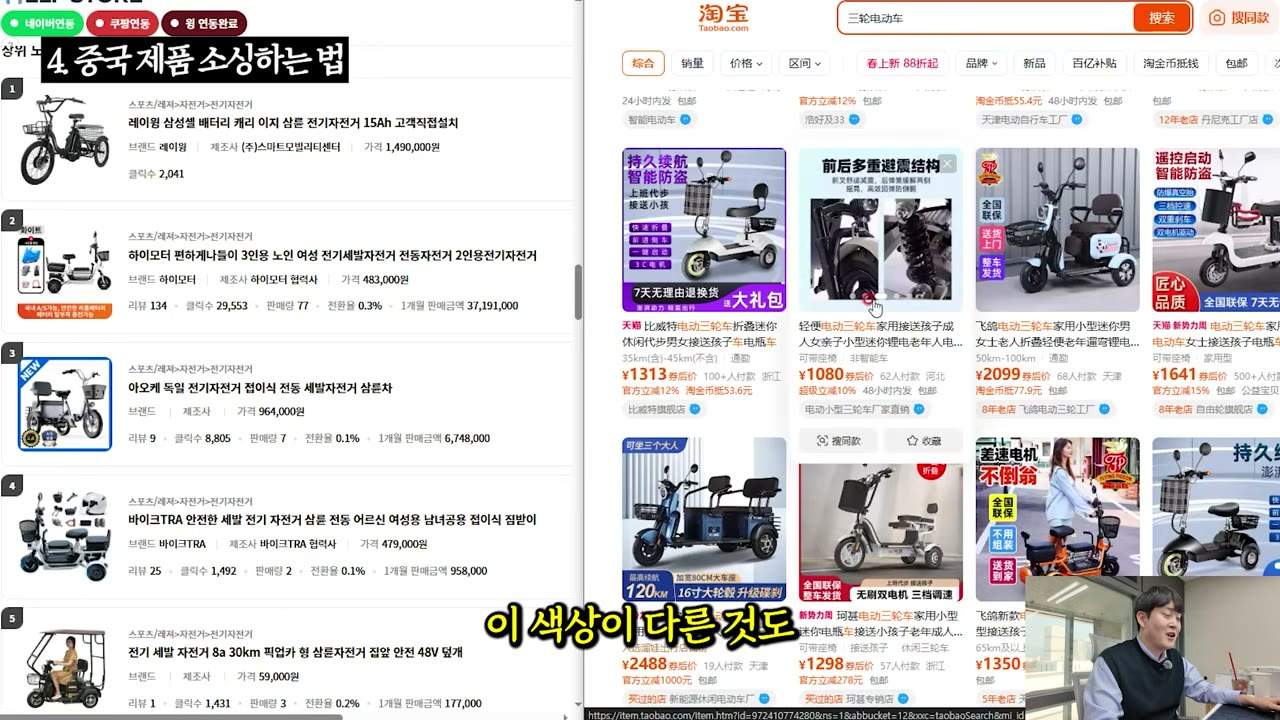Click the left panel vertical scrollbar thumb
The height and width of the screenshot is (720, 1280).
click(x=577, y=292)
